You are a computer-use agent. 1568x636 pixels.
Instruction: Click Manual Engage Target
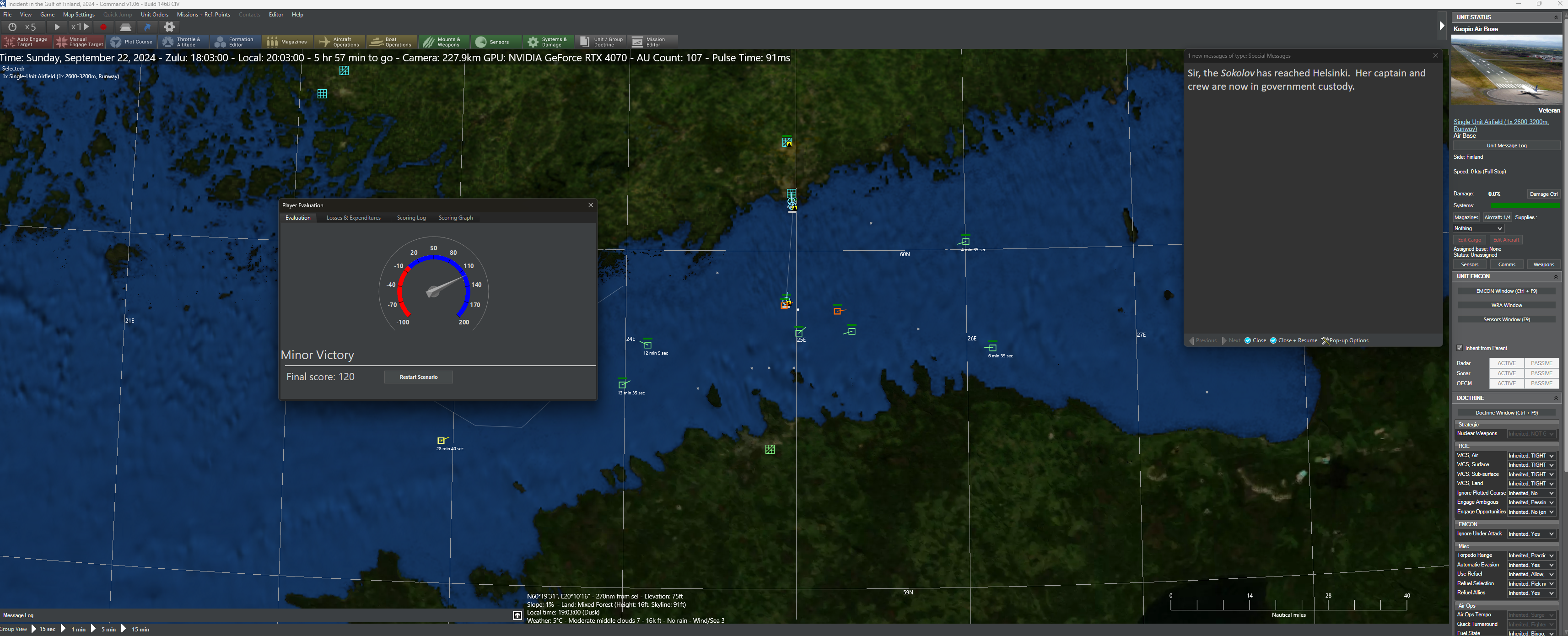click(x=79, y=42)
